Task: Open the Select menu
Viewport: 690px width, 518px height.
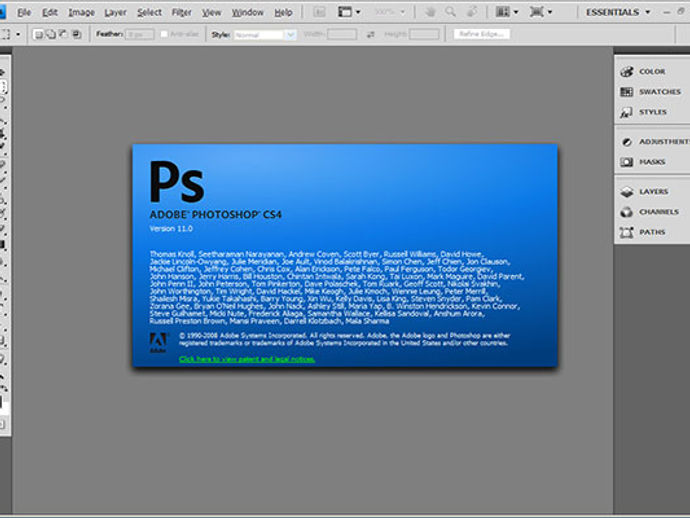Action: 149,12
